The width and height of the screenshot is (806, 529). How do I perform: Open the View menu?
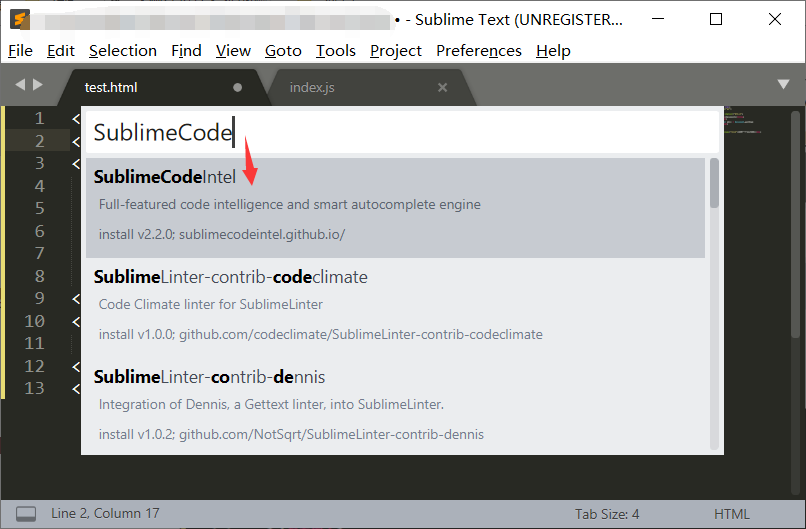pyautogui.click(x=233, y=51)
